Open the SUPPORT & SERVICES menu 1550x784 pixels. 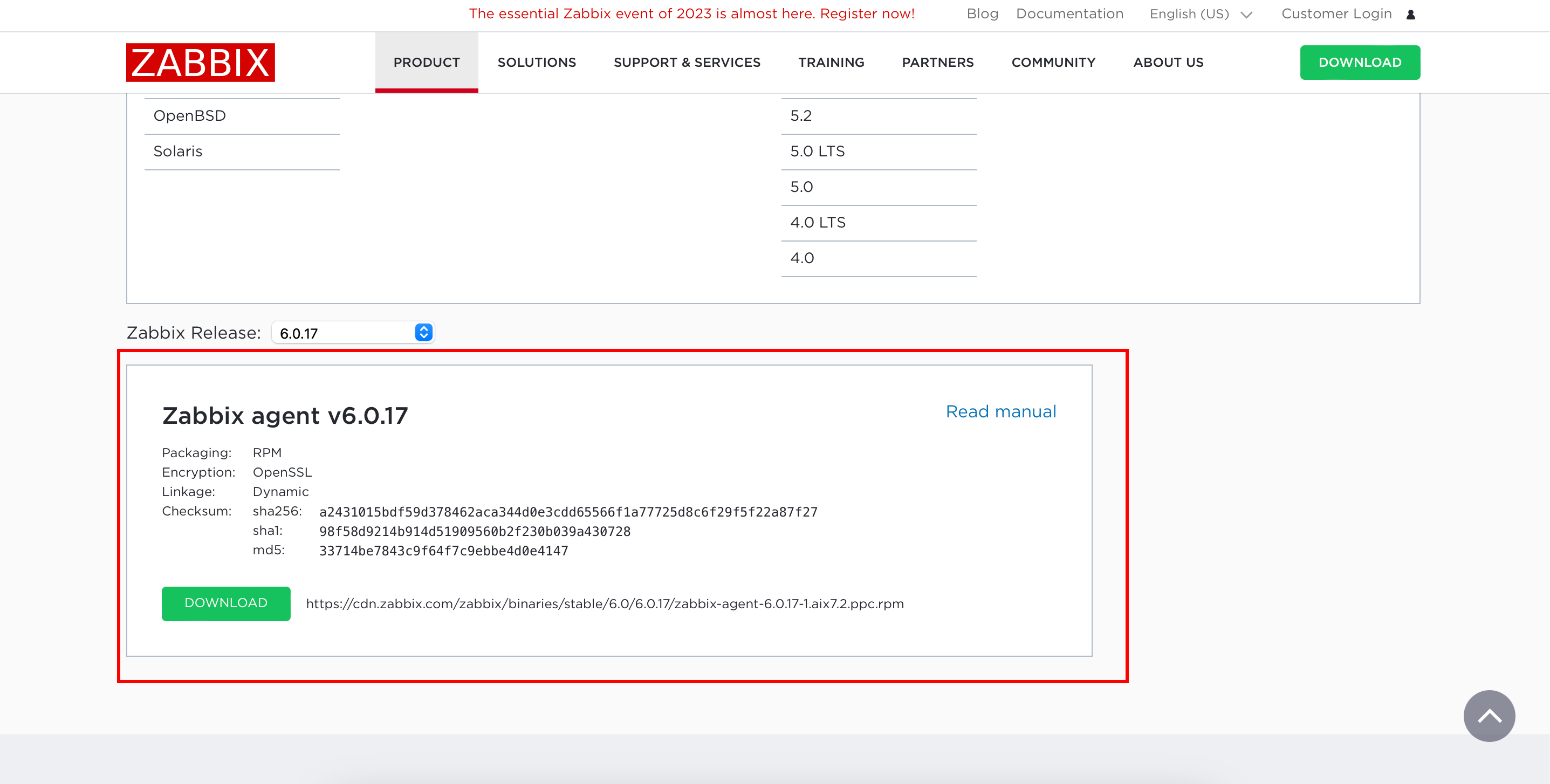click(x=687, y=63)
